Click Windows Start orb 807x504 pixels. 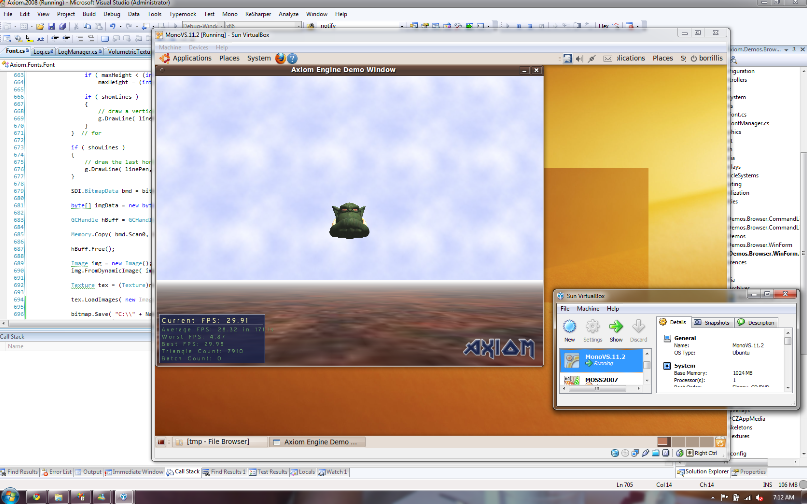(x=10, y=497)
